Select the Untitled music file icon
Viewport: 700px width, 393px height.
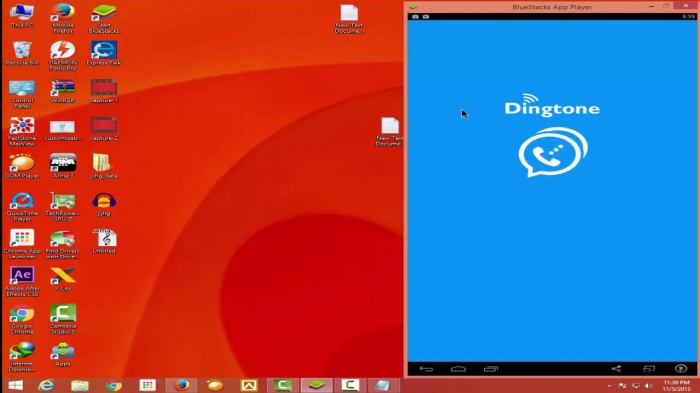click(104, 242)
